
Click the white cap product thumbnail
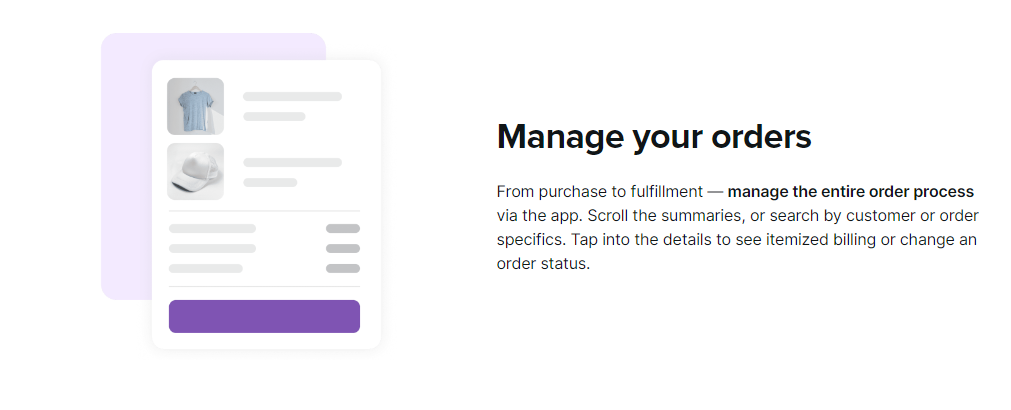[x=195, y=171]
